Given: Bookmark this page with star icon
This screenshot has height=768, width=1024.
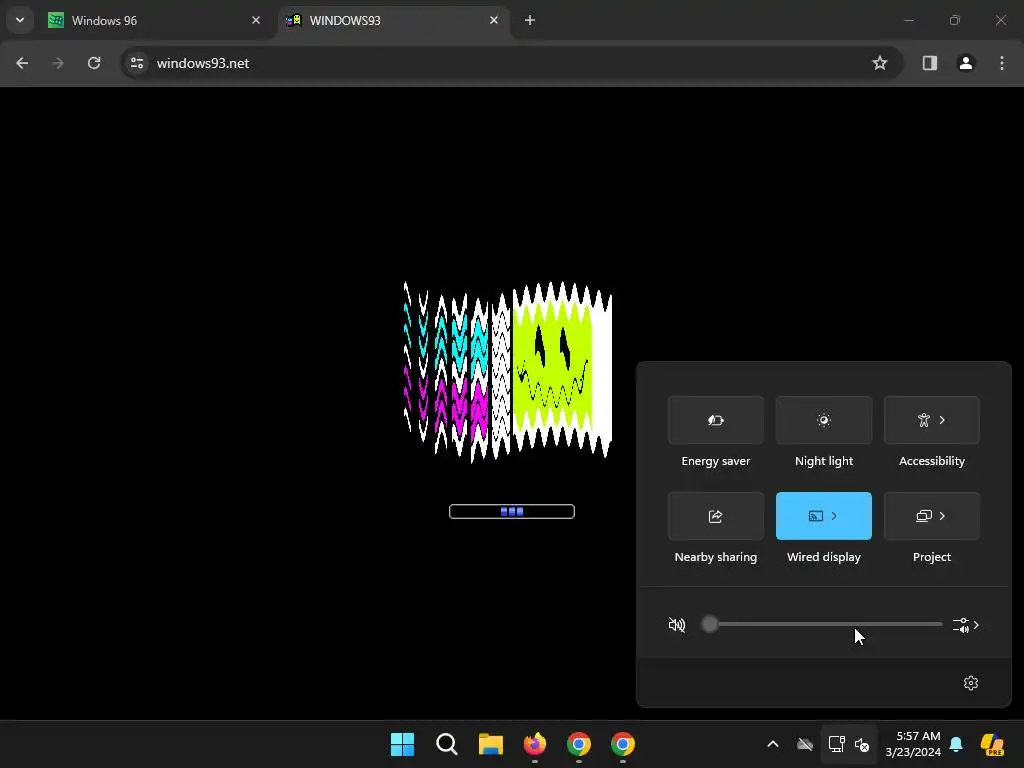Looking at the screenshot, I should [880, 63].
